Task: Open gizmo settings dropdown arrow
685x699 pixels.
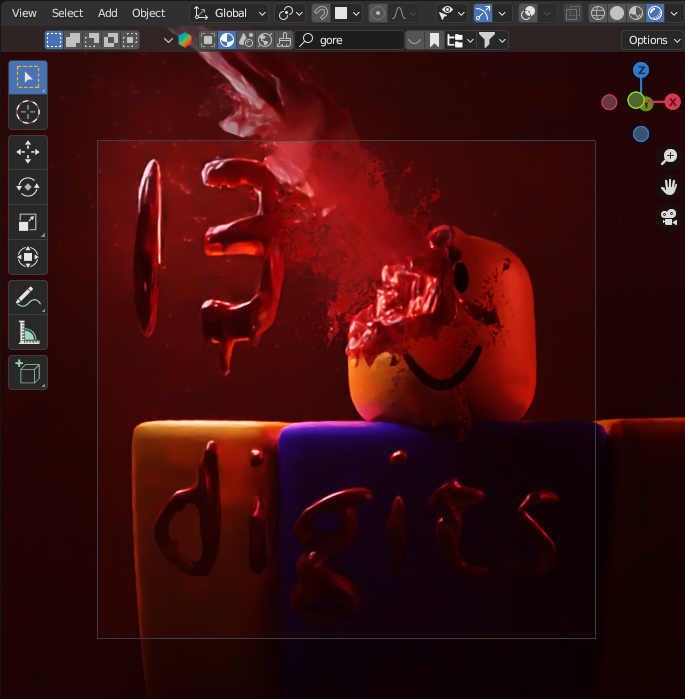Action: (x=502, y=13)
